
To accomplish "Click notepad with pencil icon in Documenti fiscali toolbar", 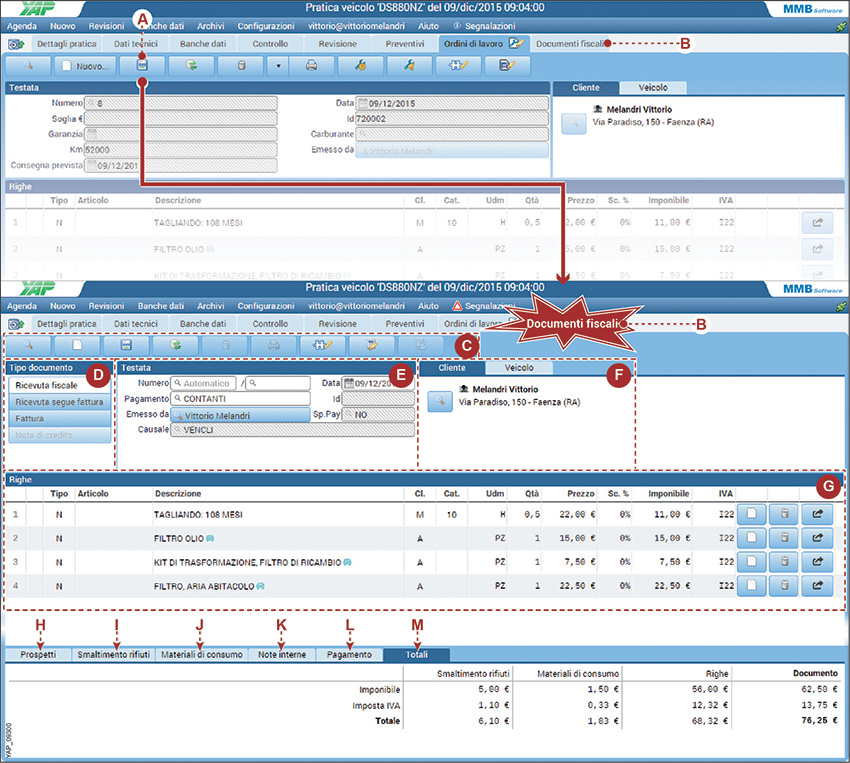I will coord(371,345).
